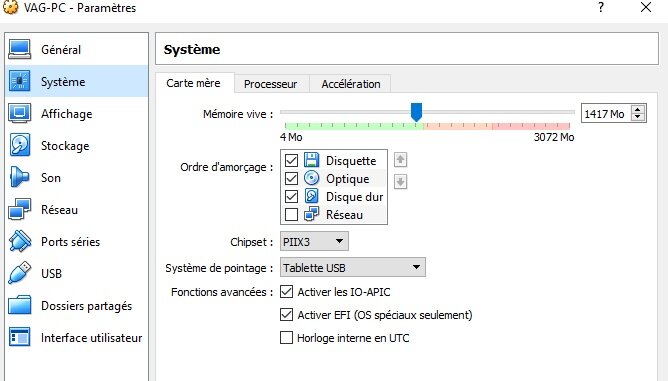Click the Réseau network icon in sidebar
The image size is (668, 381).
point(20,209)
